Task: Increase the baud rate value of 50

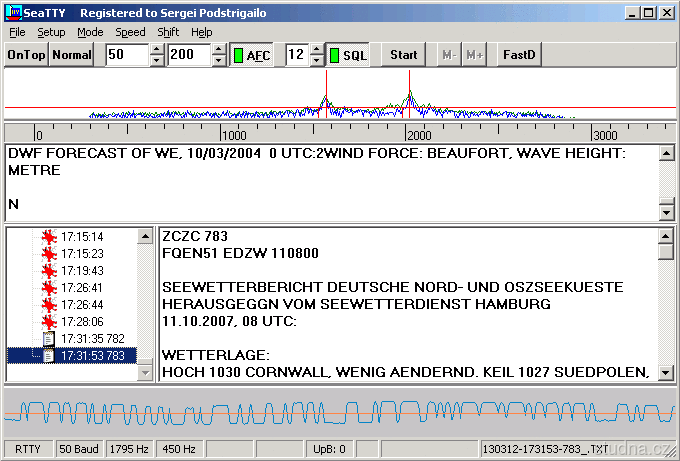Action: click(x=156, y=50)
